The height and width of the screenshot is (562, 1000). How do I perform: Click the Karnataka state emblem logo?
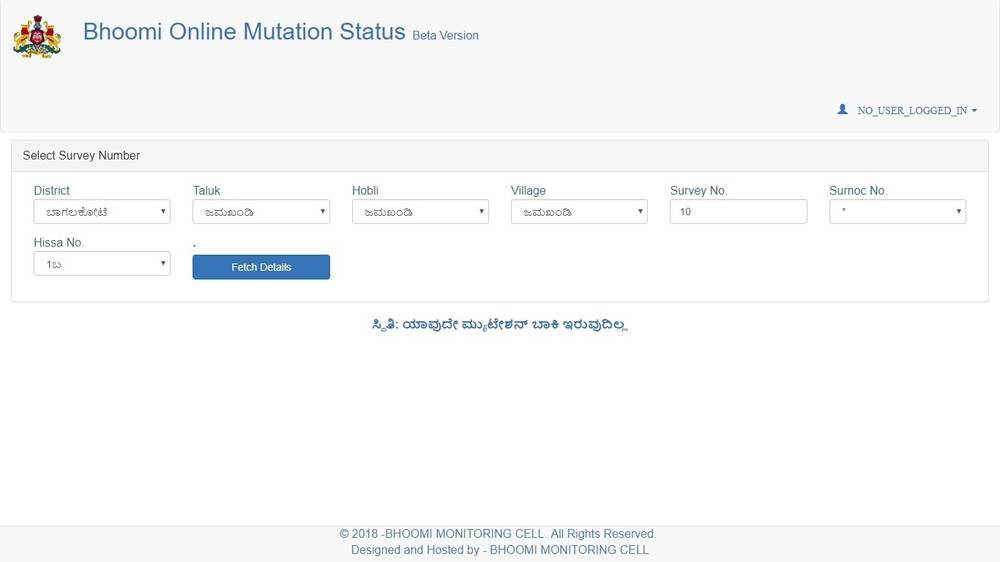click(x=37, y=36)
